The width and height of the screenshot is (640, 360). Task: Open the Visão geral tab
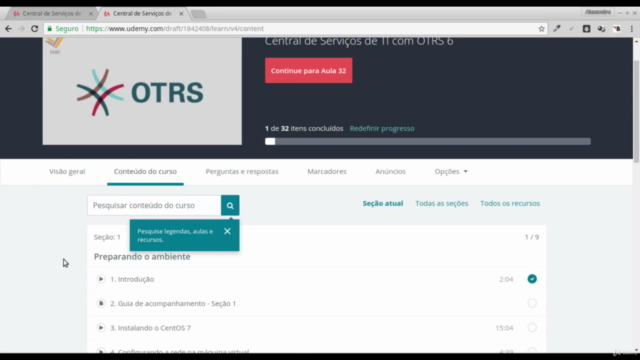[67, 171]
